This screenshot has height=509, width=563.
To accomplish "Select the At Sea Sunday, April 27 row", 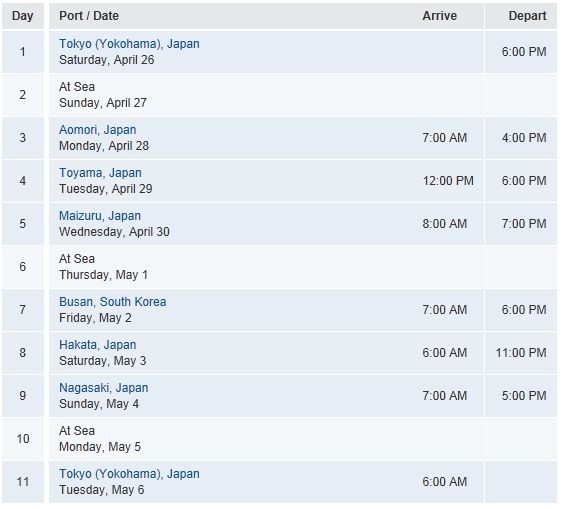I will tap(279, 95).
